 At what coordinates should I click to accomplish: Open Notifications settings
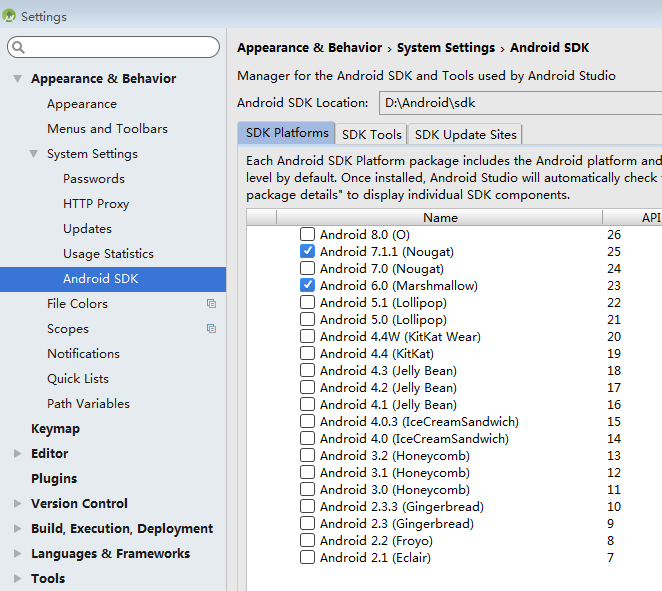click(83, 354)
